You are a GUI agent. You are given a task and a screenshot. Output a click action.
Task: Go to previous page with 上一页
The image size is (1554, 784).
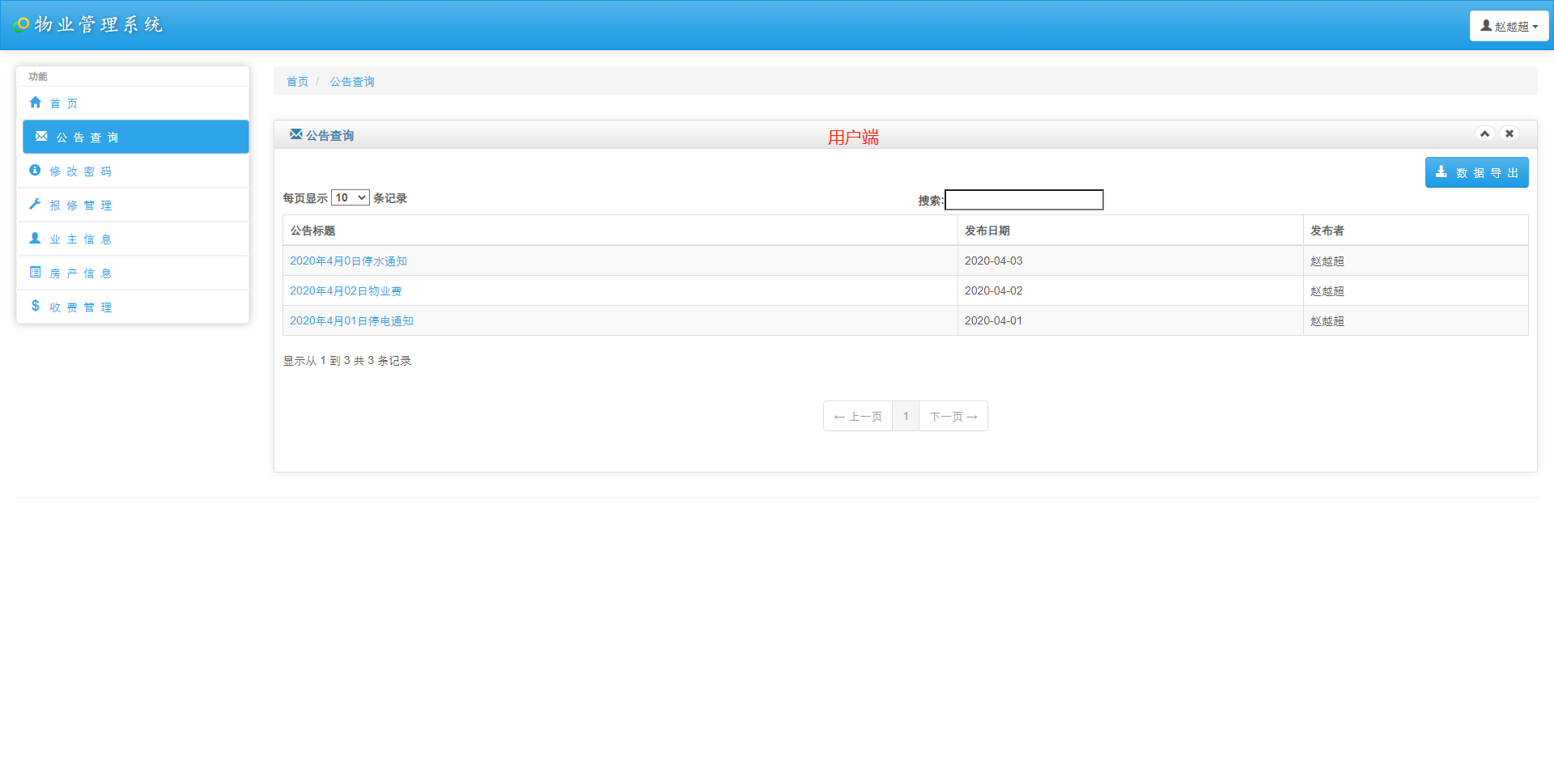pyautogui.click(x=858, y=416)
